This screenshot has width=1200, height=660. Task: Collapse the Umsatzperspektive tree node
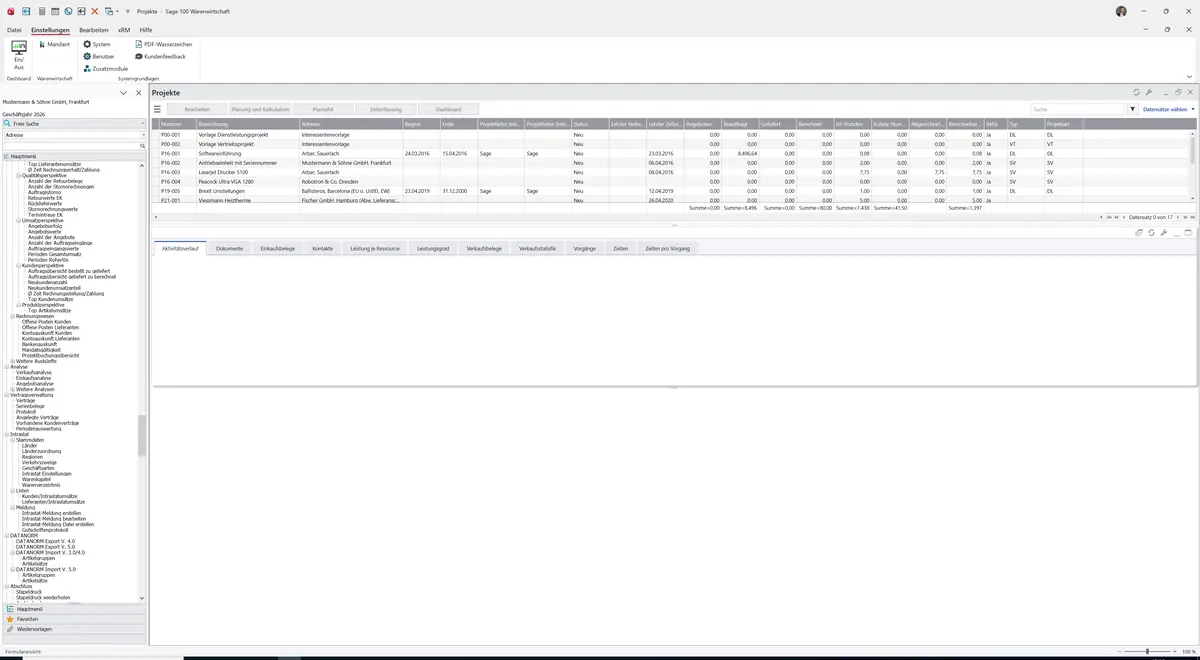pyautogui.click(x=18, y=220)
